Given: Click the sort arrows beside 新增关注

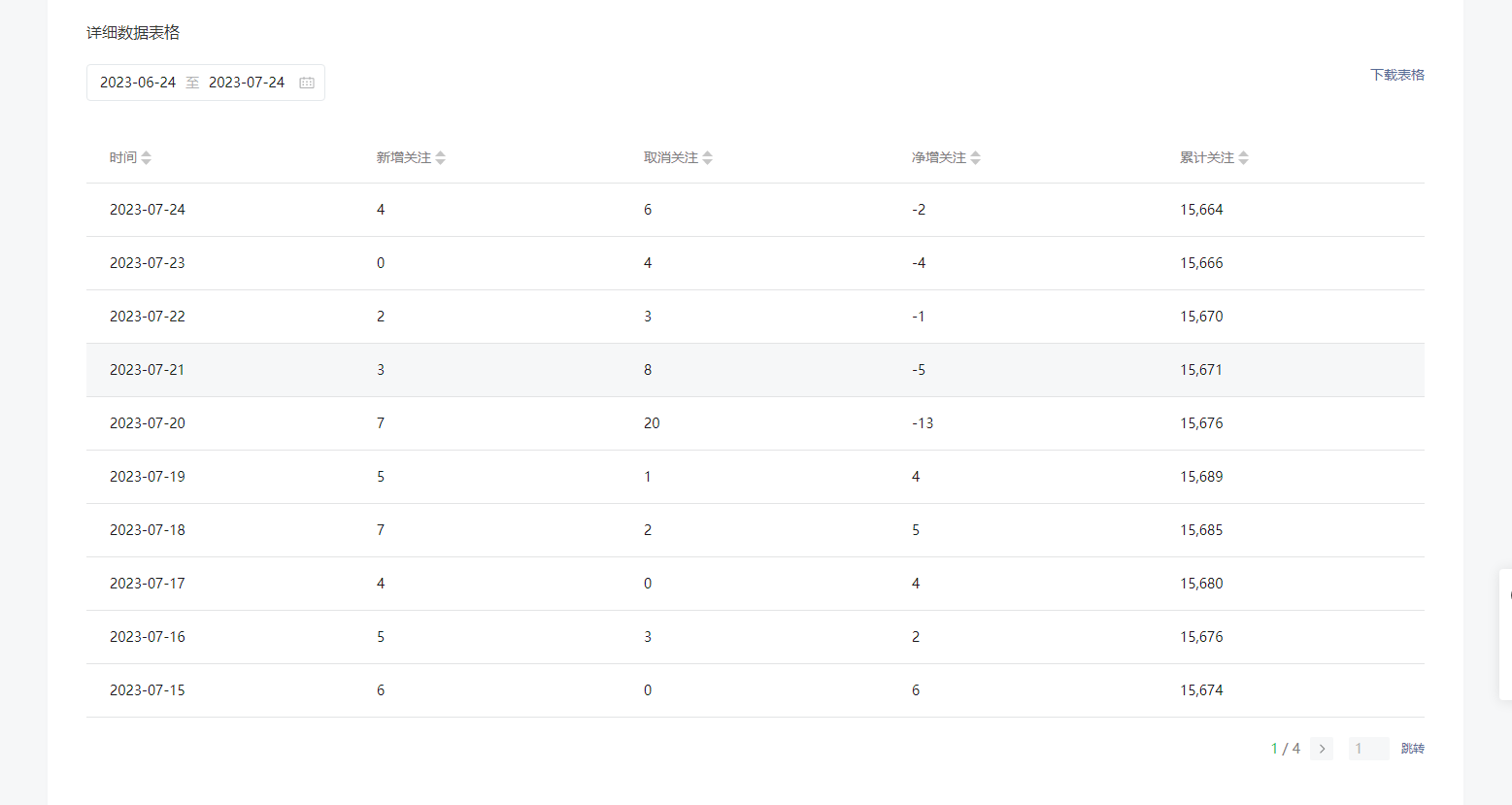Looking at the screenshot, I should [x=440, y=158].
